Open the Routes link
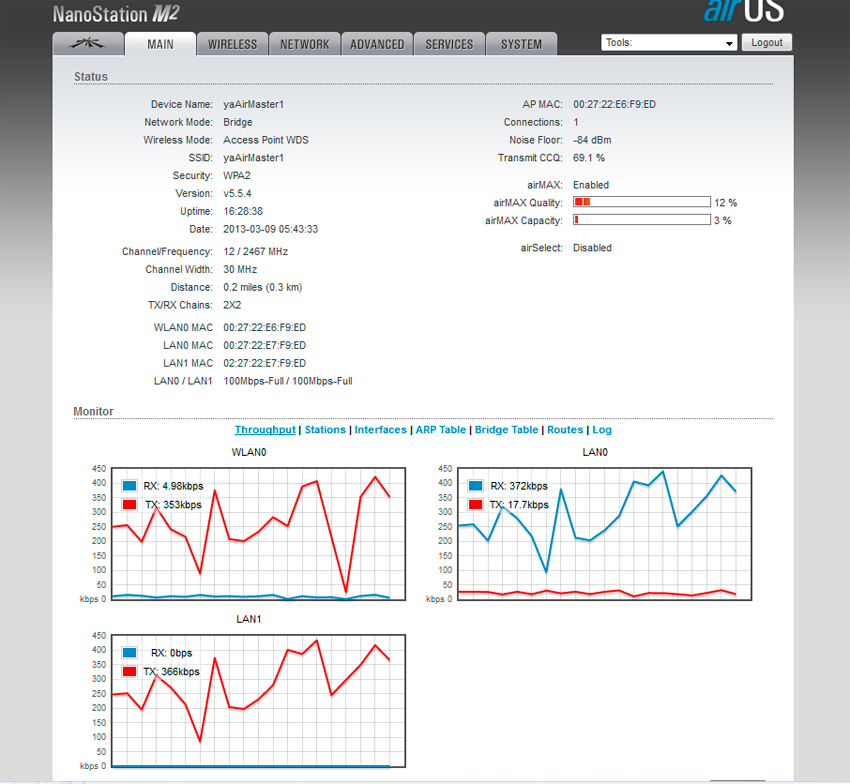The height and width of the screenshot is (784, 850). (x=565, y=429)
